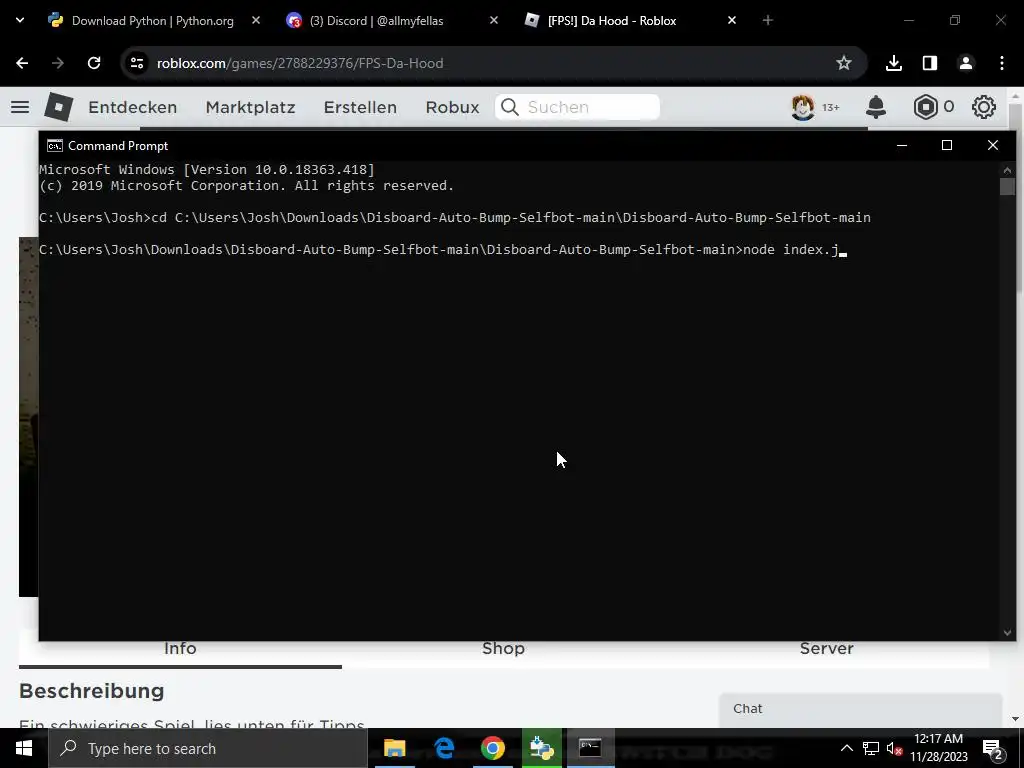Minimize the Command Prompt window
1024x768 pixels.
pos(902,145)
